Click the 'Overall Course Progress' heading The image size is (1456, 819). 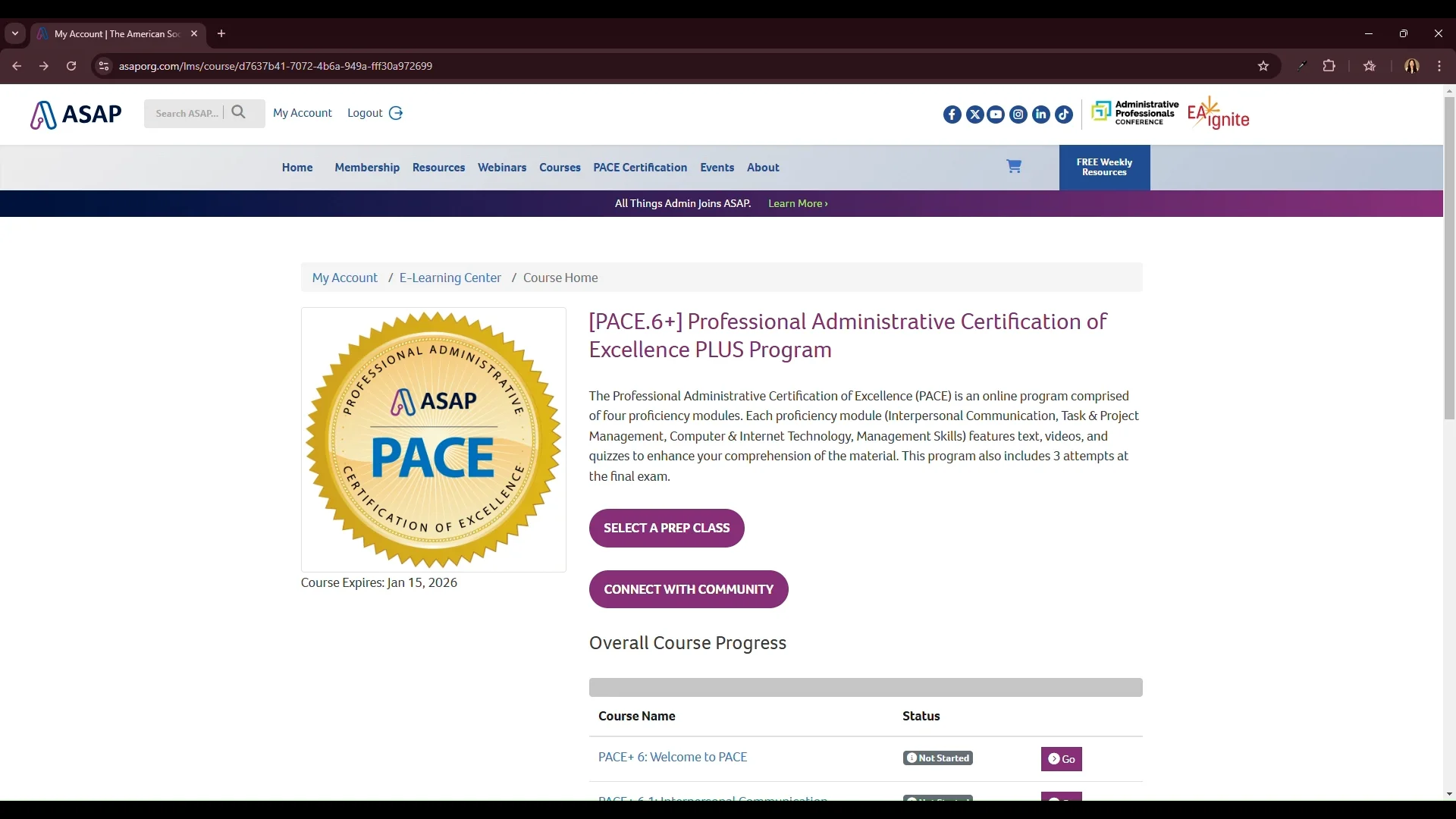point(688,643)
